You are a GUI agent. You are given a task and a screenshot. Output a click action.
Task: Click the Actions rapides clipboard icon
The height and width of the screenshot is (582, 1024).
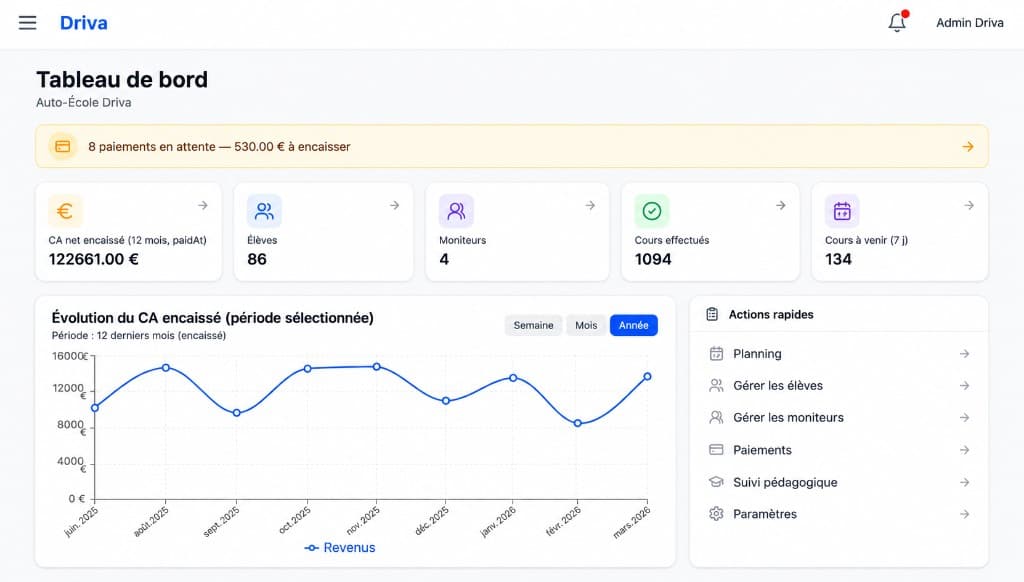coord(712,314)
